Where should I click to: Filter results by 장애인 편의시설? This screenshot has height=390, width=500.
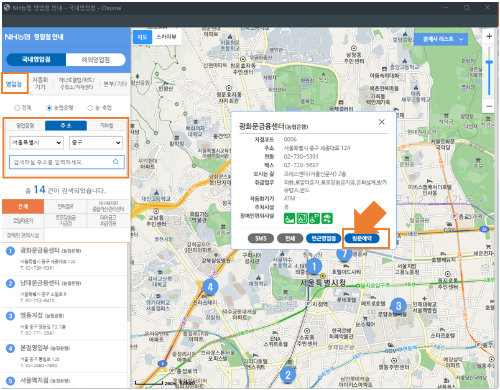pyautogui.click(x=23, y=235)
